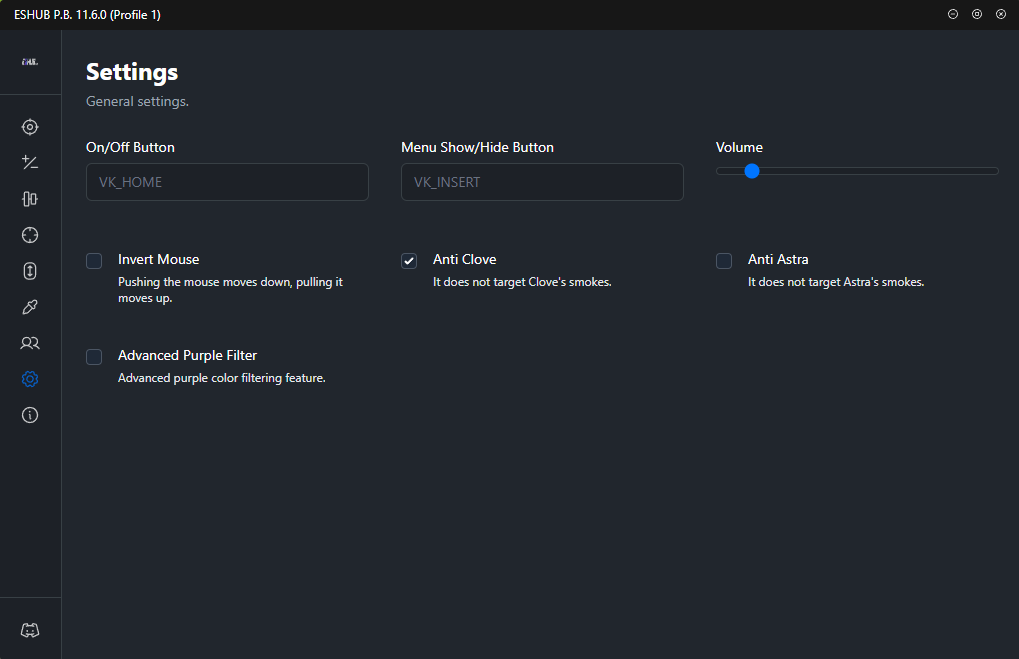
Task: Select the eyedropper color picker icon
Action: (x=30, y=307)
